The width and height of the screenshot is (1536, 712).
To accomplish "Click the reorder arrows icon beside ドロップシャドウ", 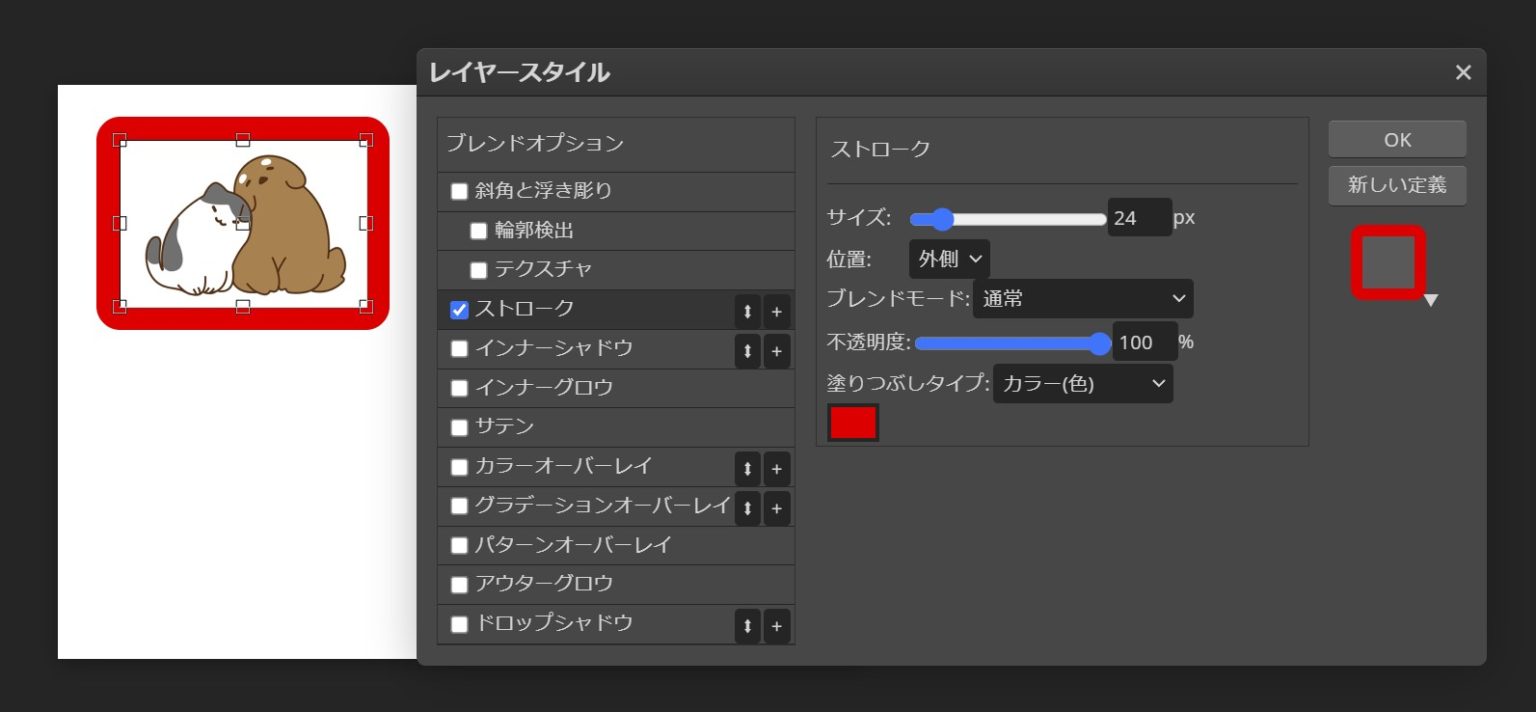I will coord(747,625).
